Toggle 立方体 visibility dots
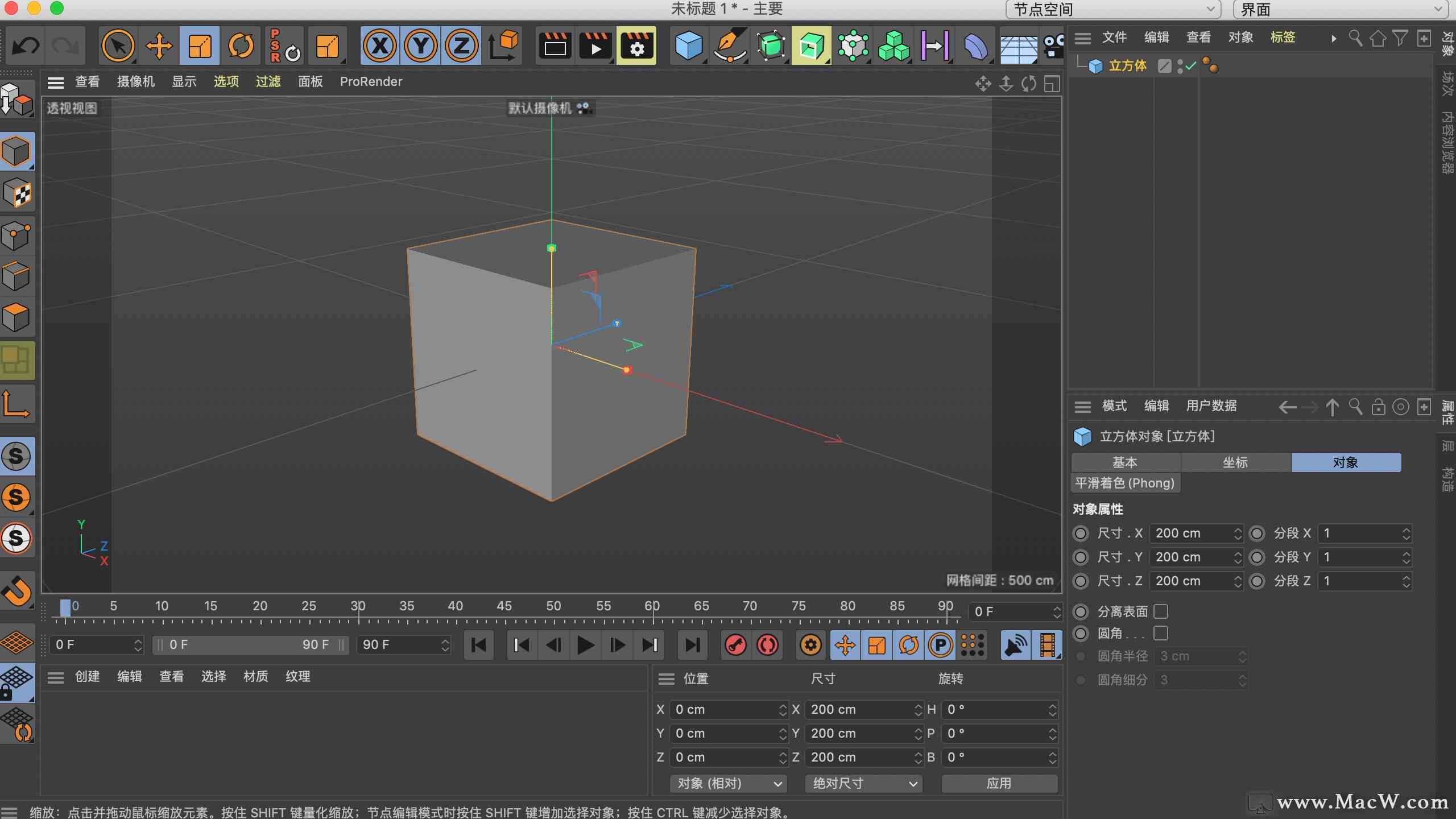The image size is (1456, 819). pyautogui.click(x=1180, y=67)
